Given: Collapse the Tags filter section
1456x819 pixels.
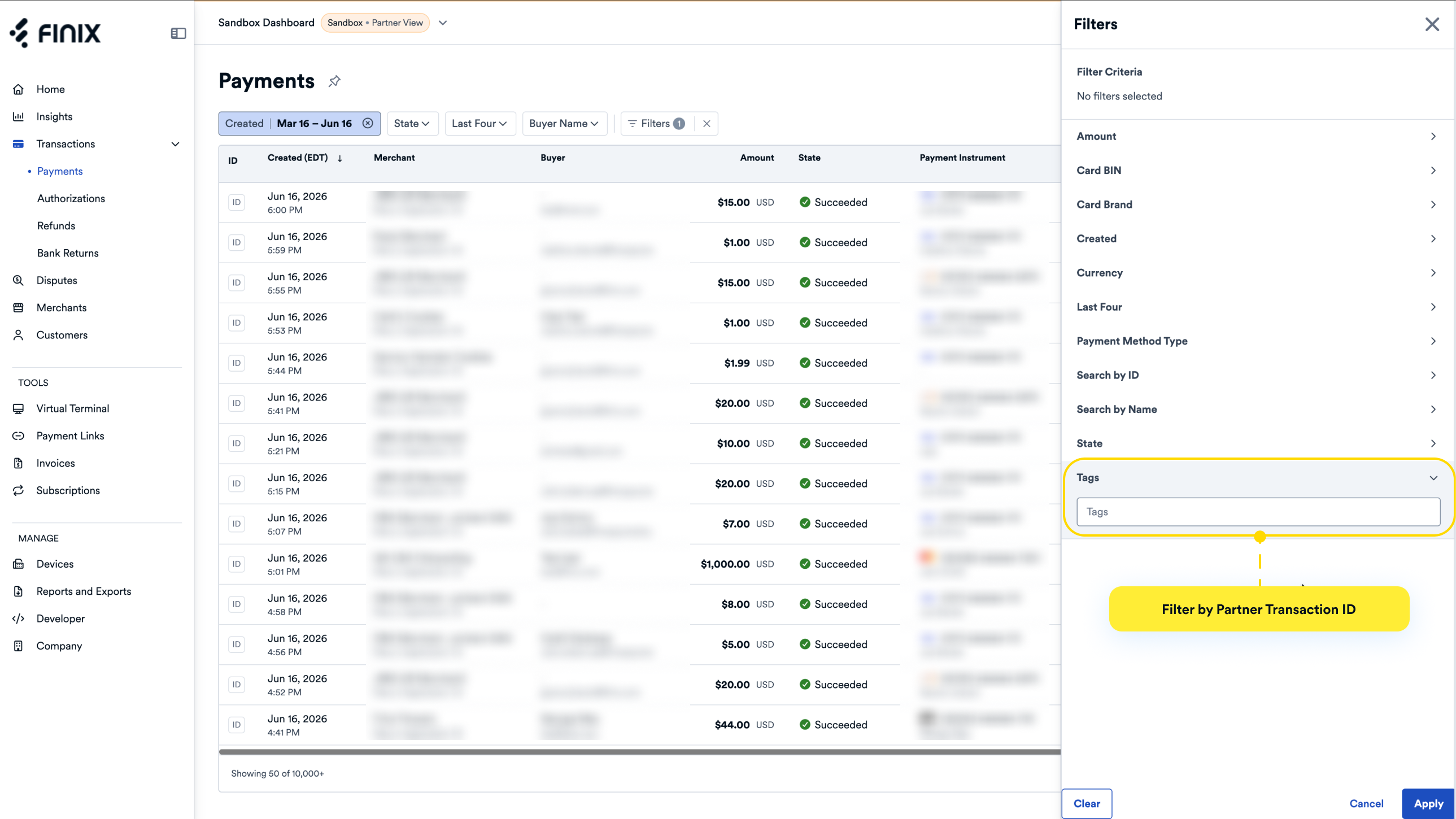Looking at the screenshot, I should click(x=1257, y=478).
